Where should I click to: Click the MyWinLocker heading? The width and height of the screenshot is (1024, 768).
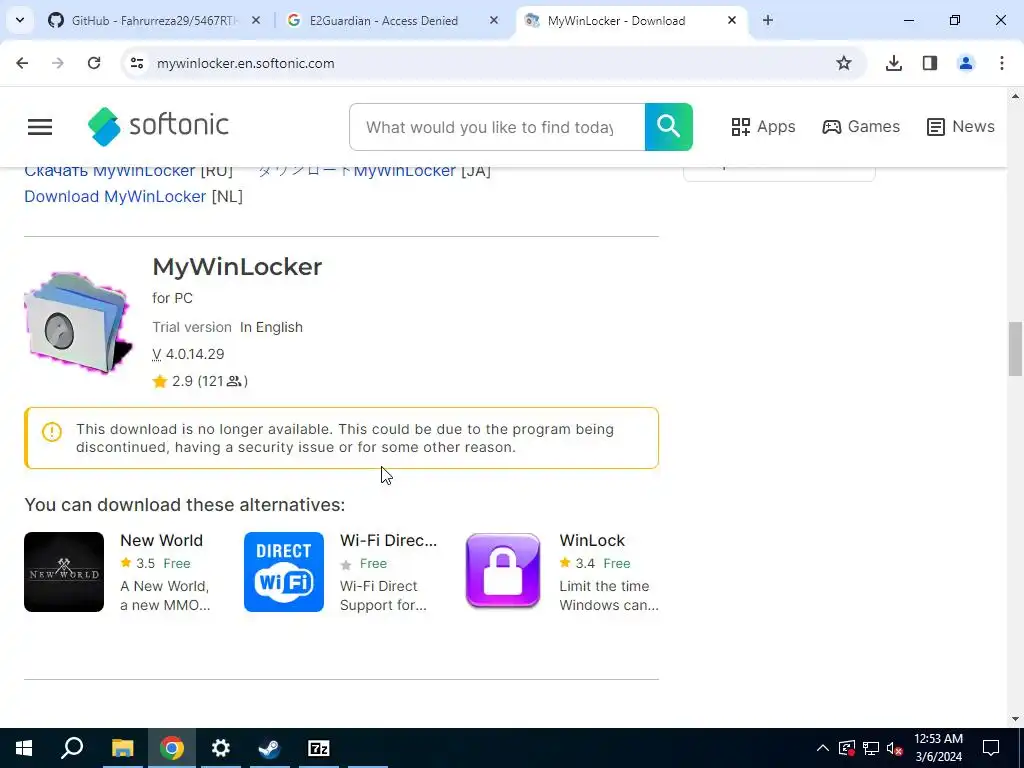[x=237, y=266]
